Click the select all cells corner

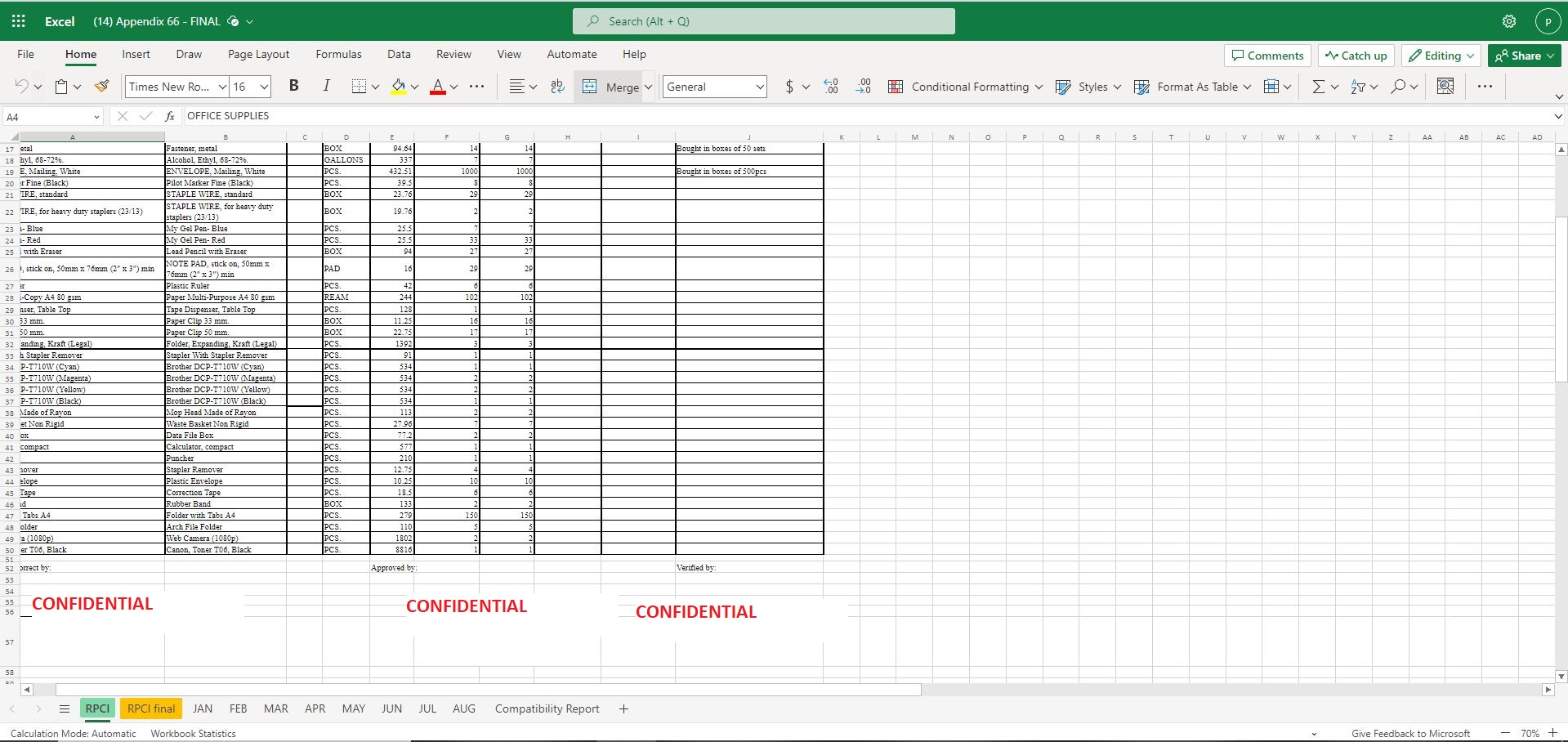click(x=10, y=137)
